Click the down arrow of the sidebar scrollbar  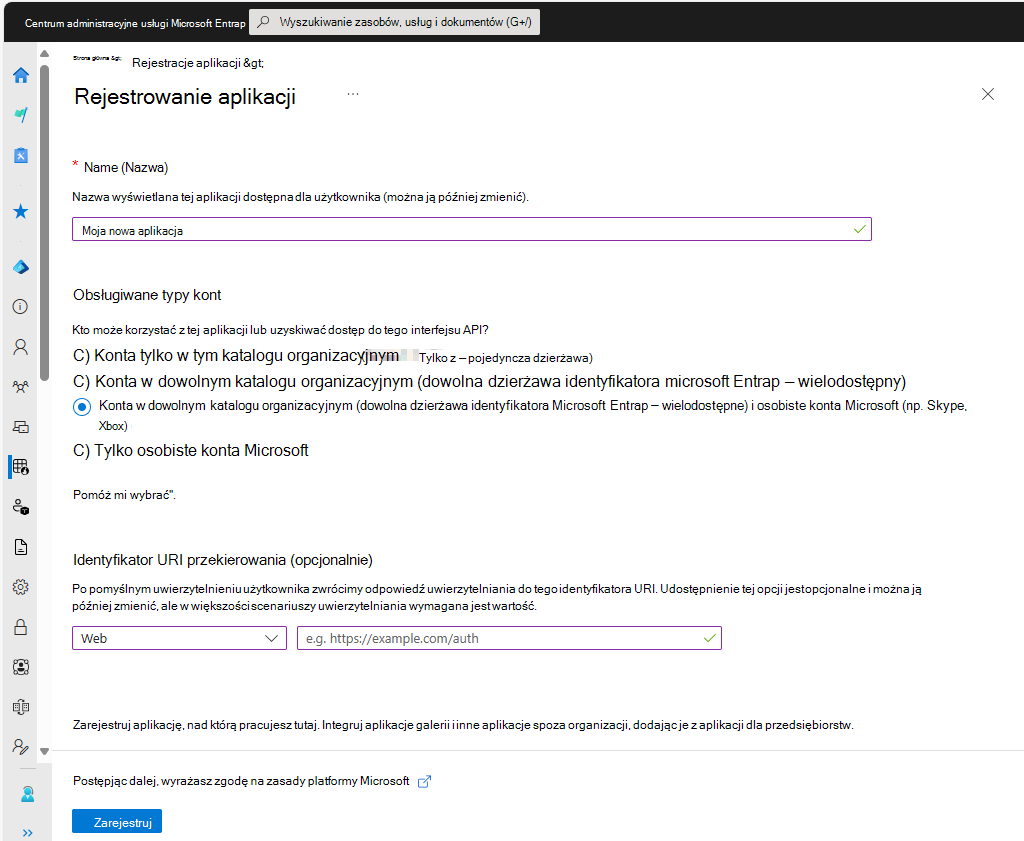point(44,752)
